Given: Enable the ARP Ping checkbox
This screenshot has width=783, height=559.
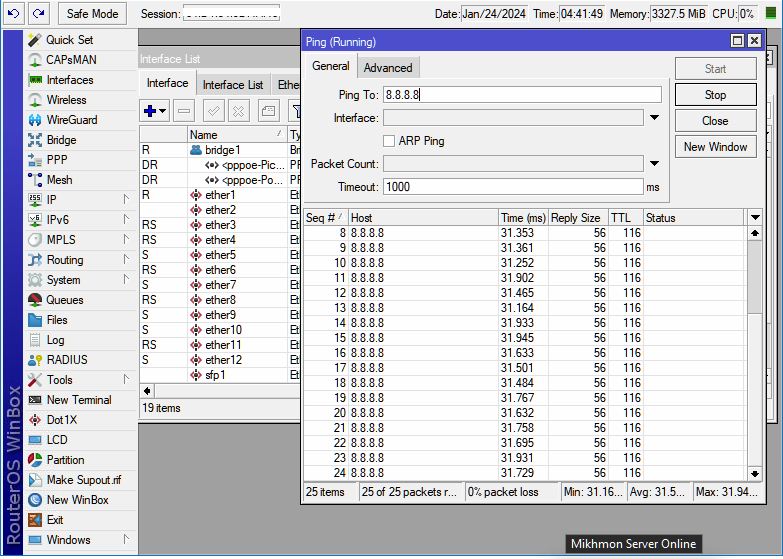Looking at the screenshot, I should click(389, 141).
